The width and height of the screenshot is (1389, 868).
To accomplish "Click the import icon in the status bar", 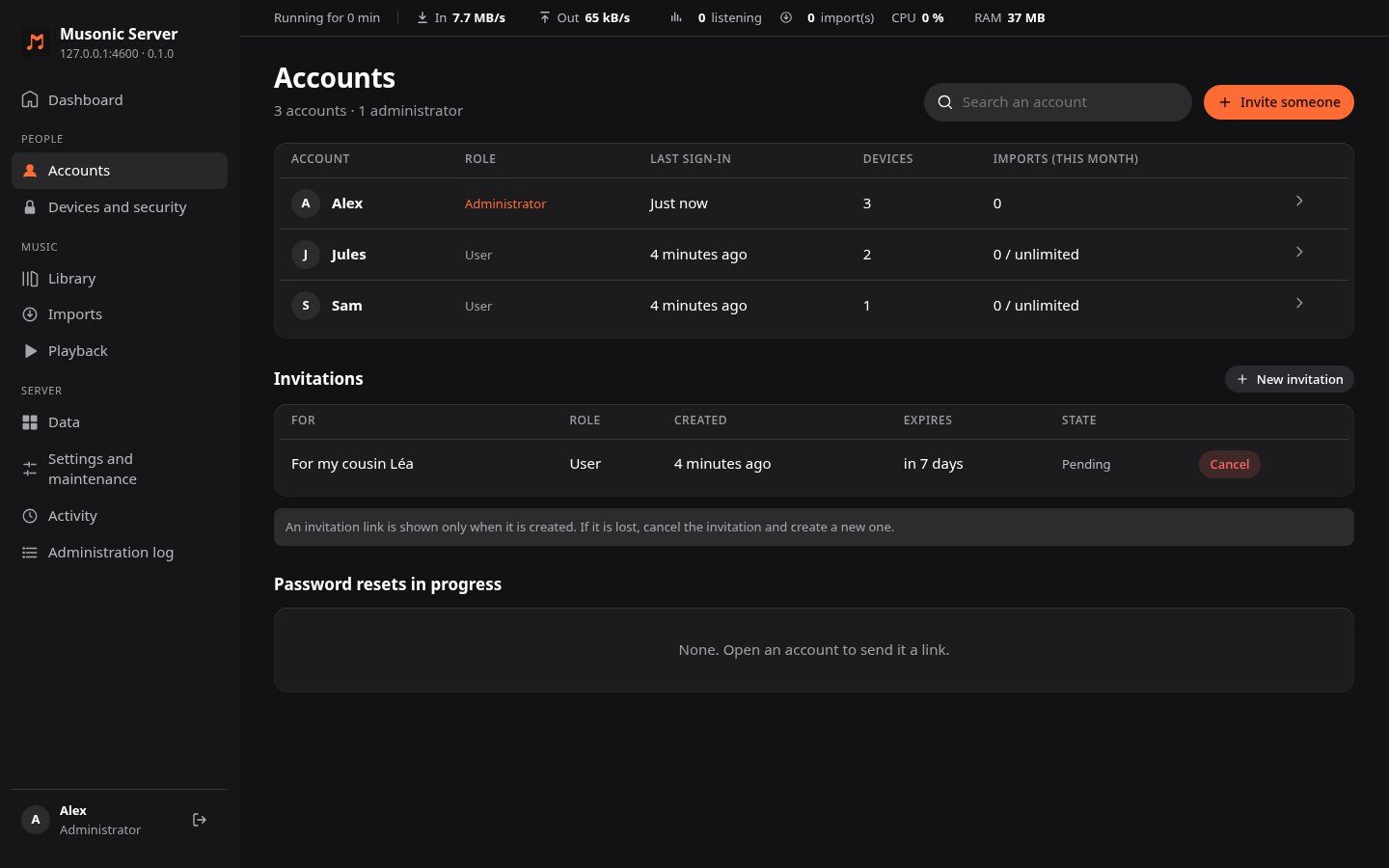I will click(786, 17).
